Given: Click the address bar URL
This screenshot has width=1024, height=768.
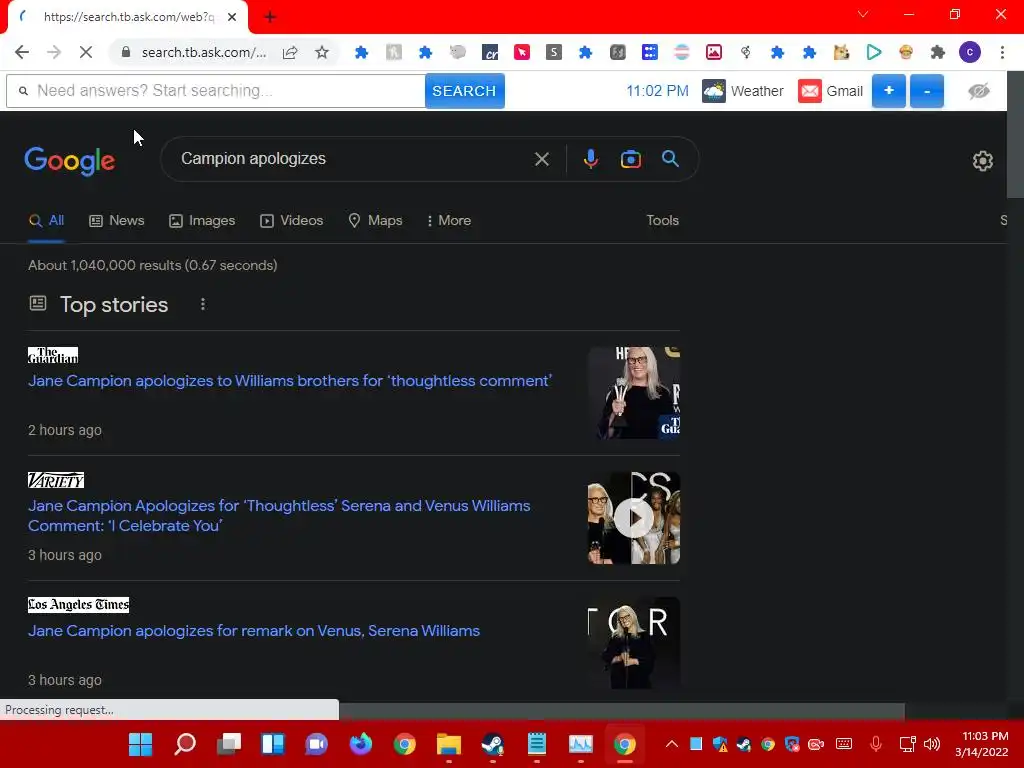Looking at the screenshot, I should coord(204,52).
